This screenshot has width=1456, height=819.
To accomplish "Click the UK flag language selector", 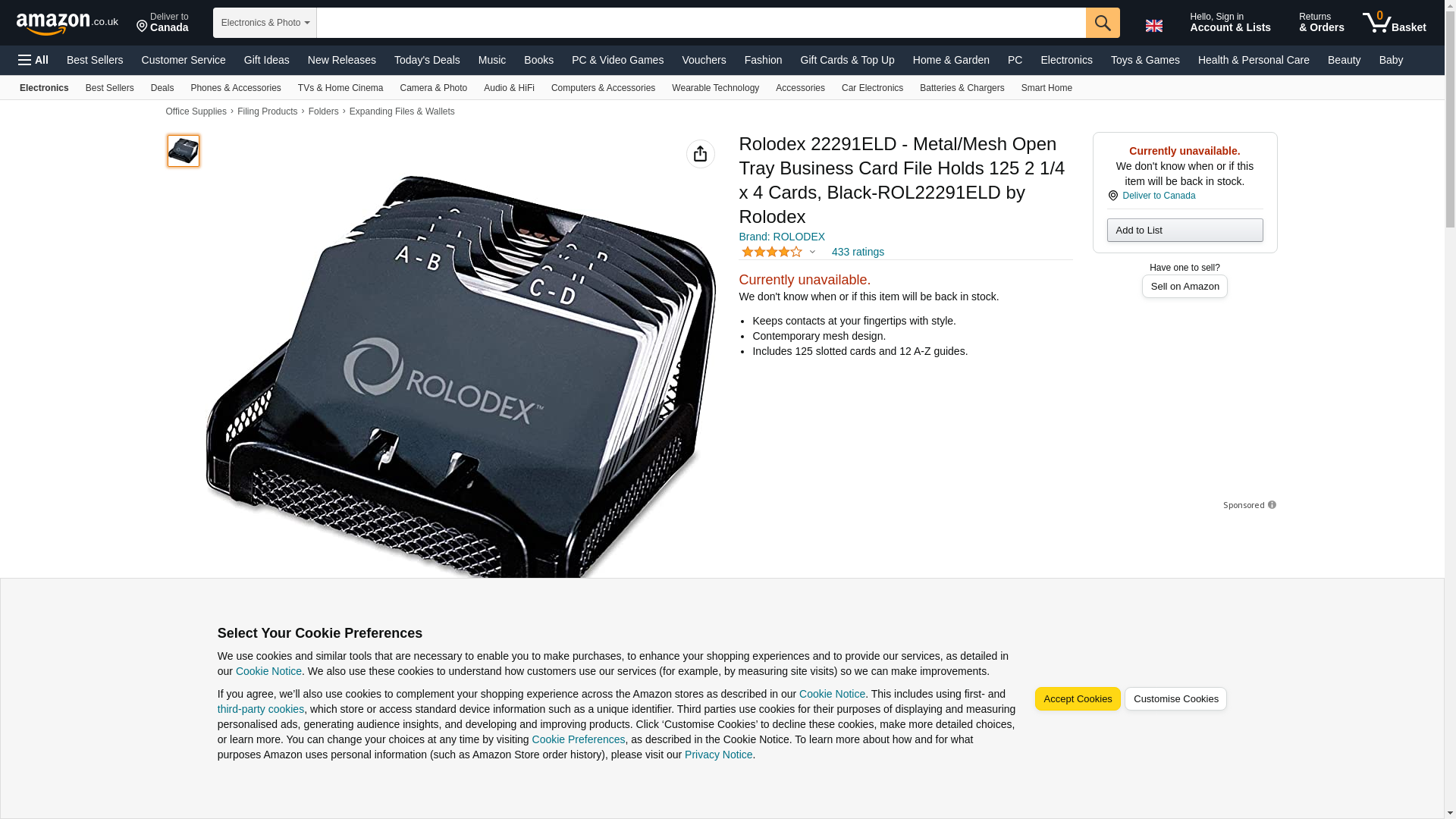I will (1153, 26).
